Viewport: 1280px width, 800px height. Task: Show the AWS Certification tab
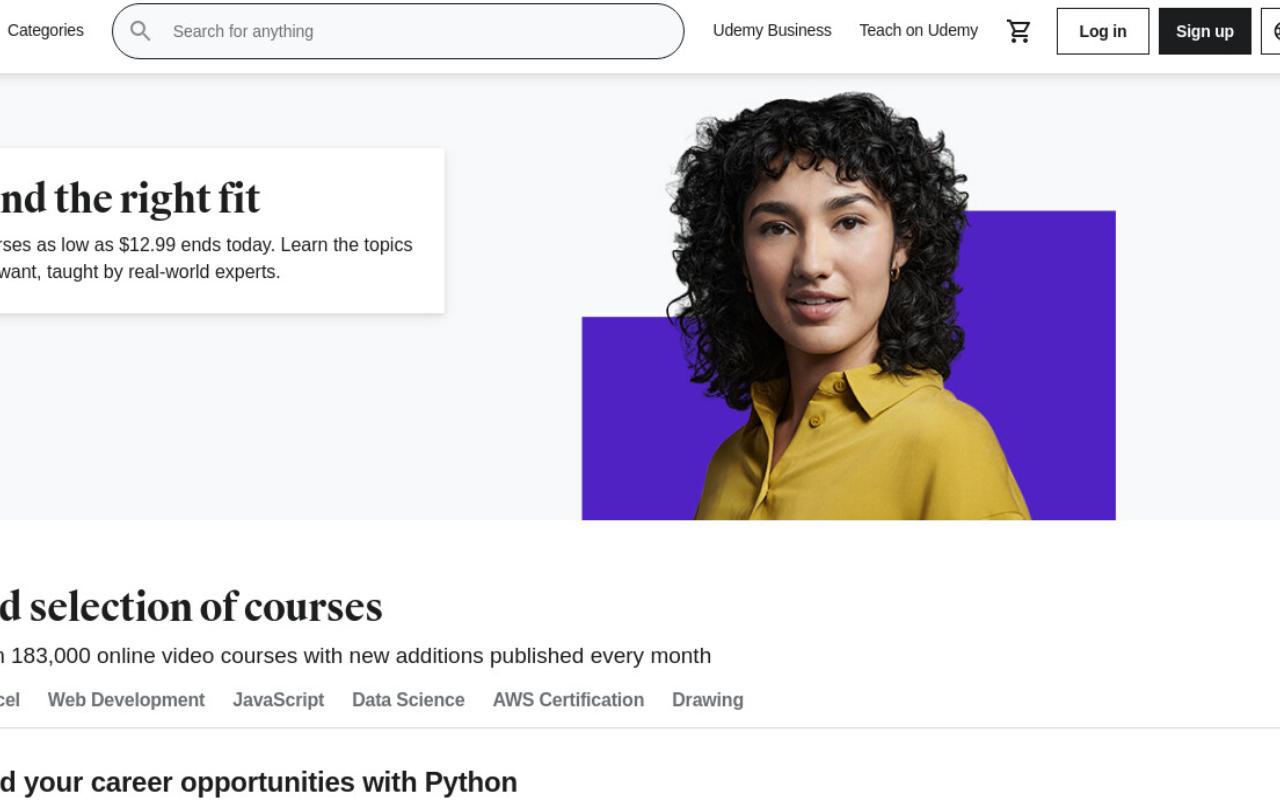568,700
